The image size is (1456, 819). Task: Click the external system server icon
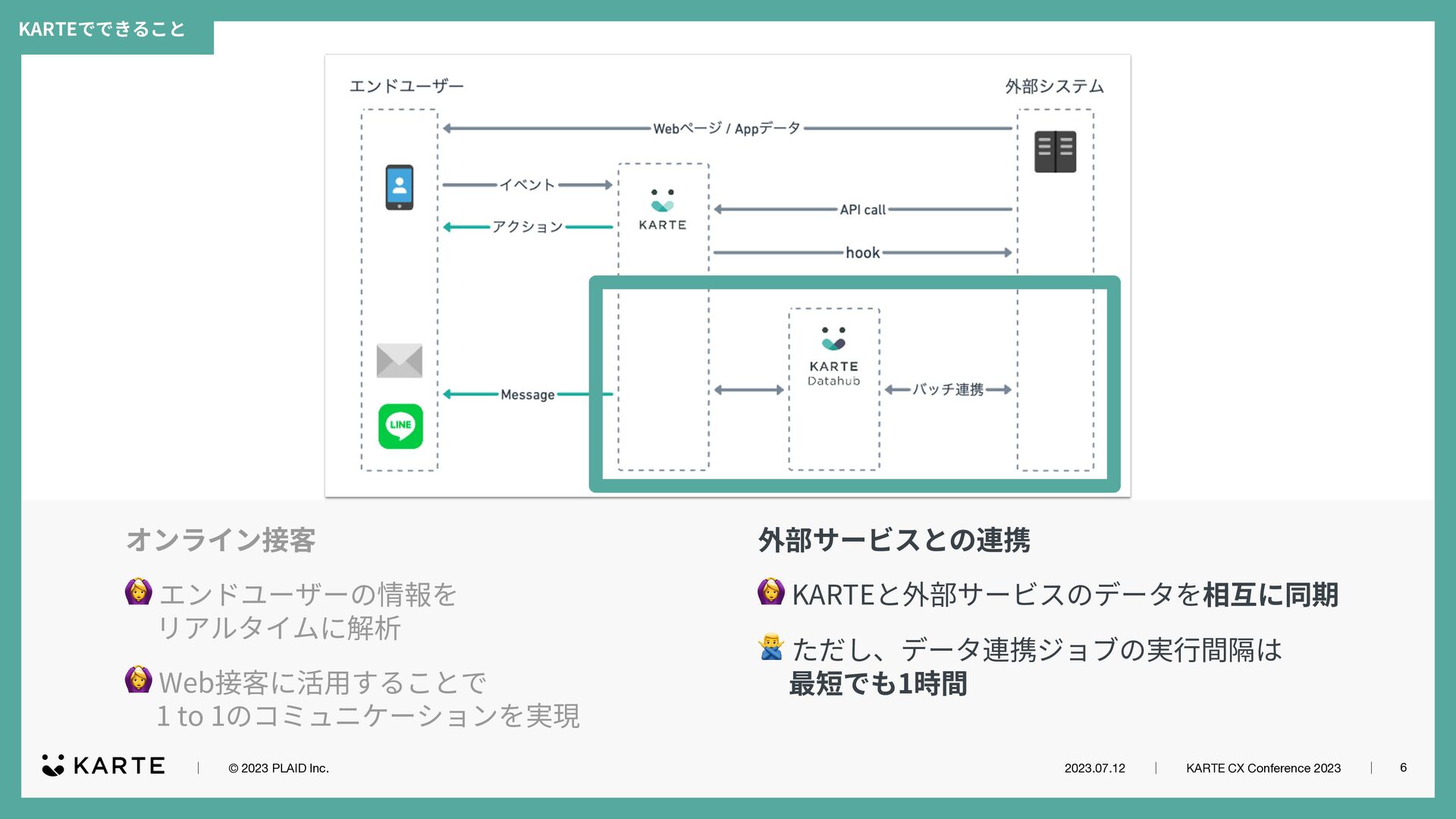pos(1056,152)
